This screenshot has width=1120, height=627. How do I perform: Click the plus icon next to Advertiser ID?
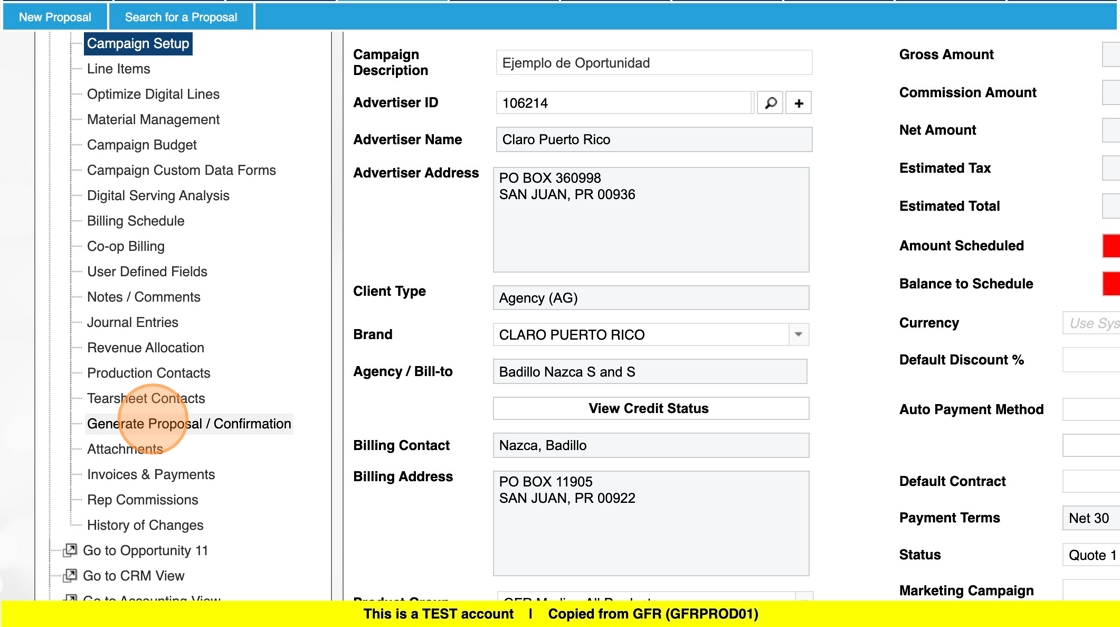[x=799, y=103]
